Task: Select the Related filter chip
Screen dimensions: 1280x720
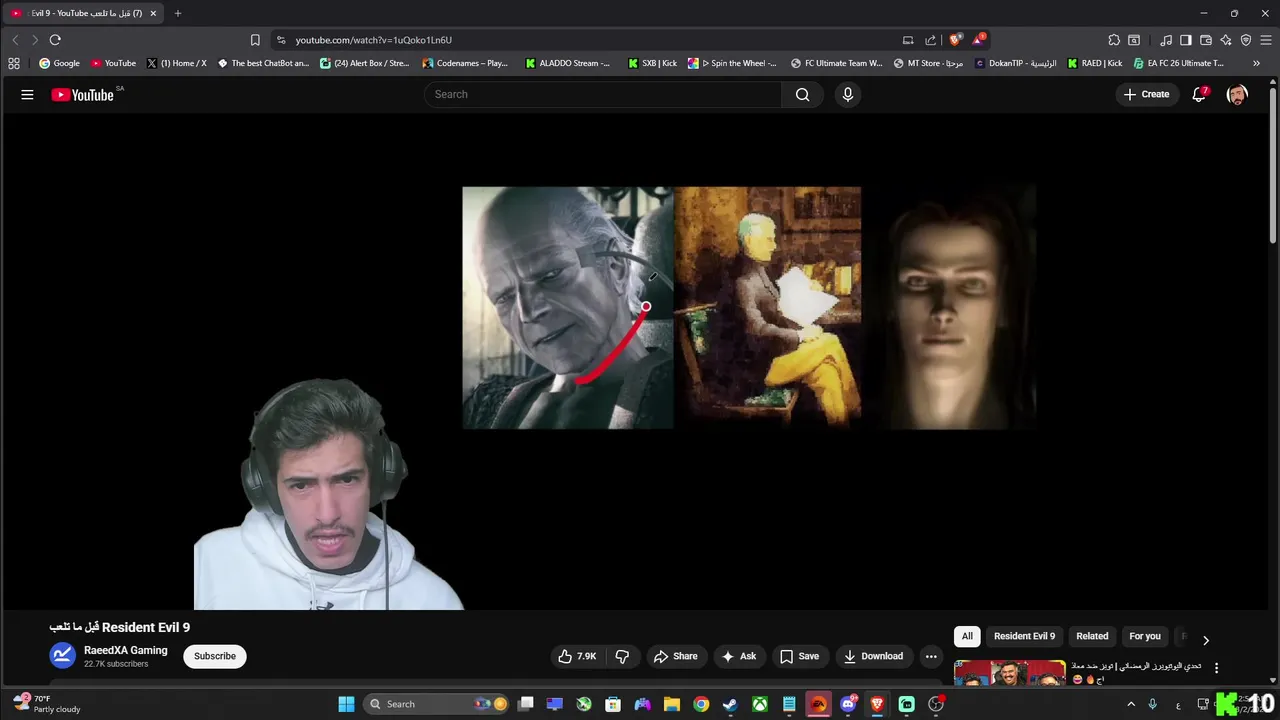Action: point(1092,636)
